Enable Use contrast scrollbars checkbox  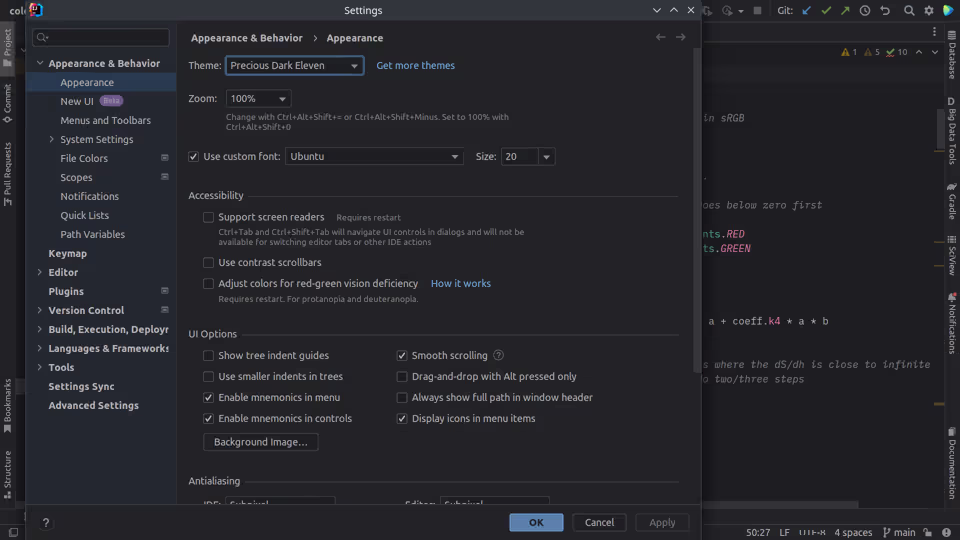208,263
